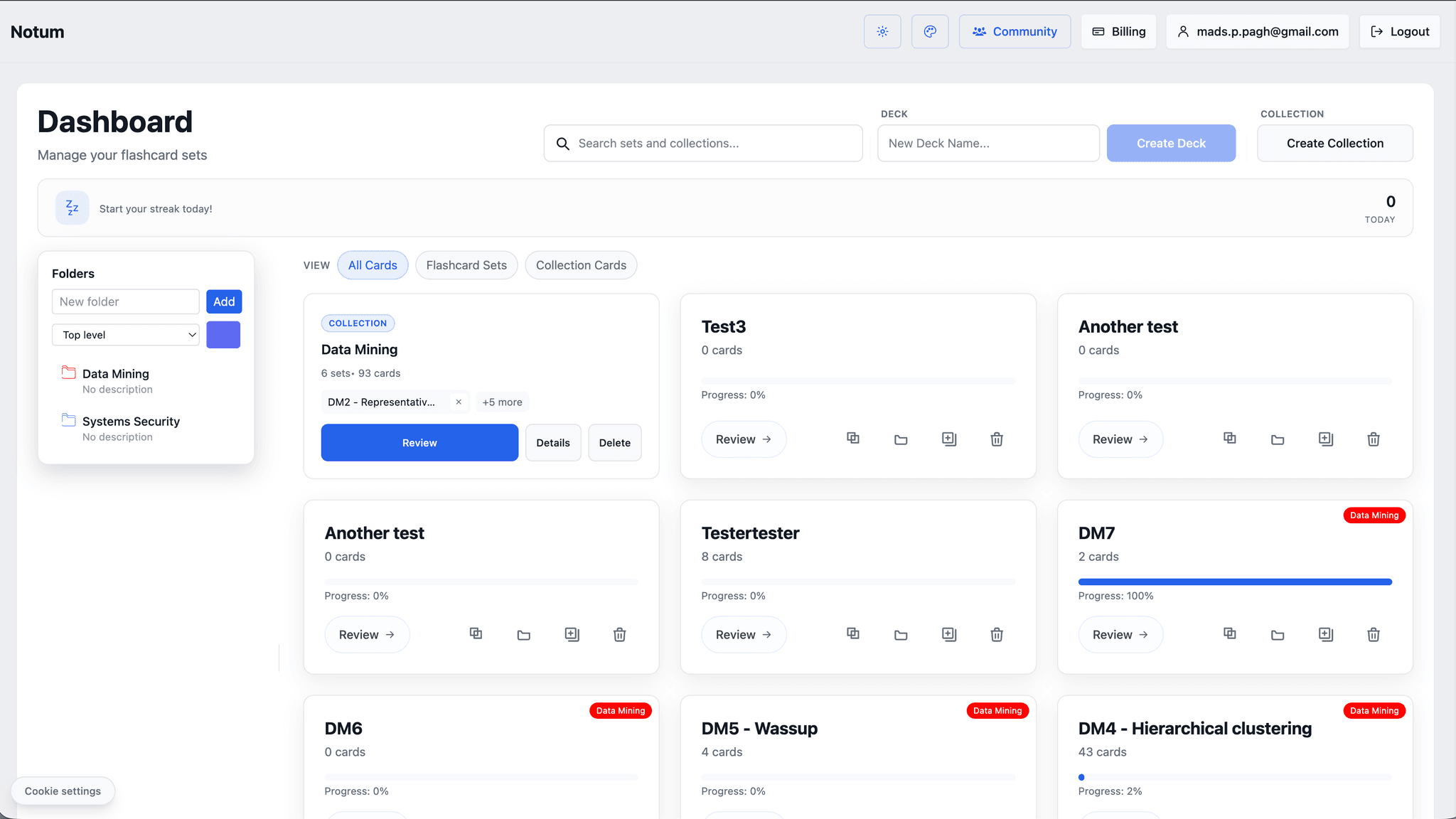
Task: Review the Testertester deck
Action: pyautogui.click(x=744, y=635)
